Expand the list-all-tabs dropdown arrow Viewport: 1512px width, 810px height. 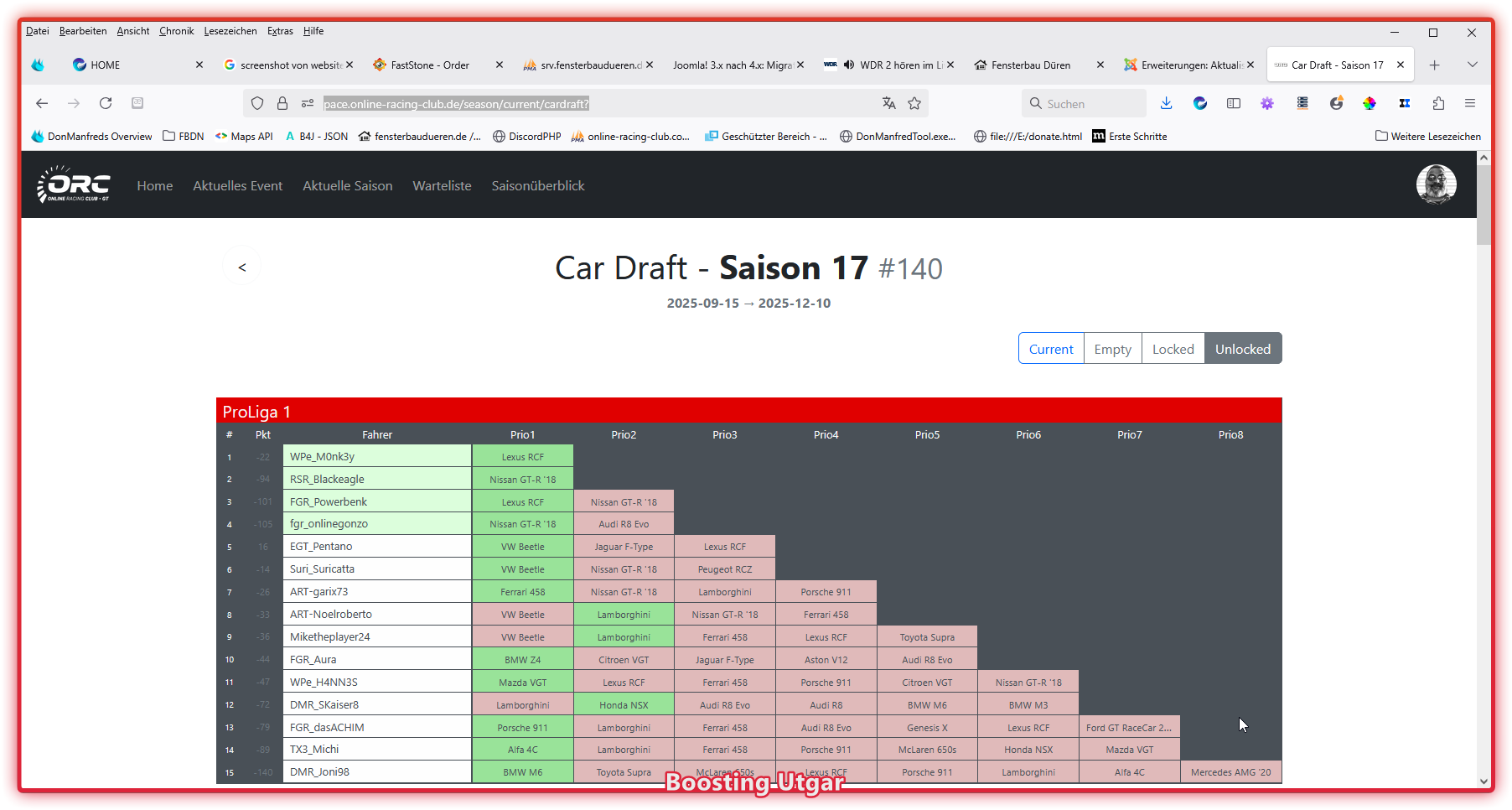(x=1472, y=65)
